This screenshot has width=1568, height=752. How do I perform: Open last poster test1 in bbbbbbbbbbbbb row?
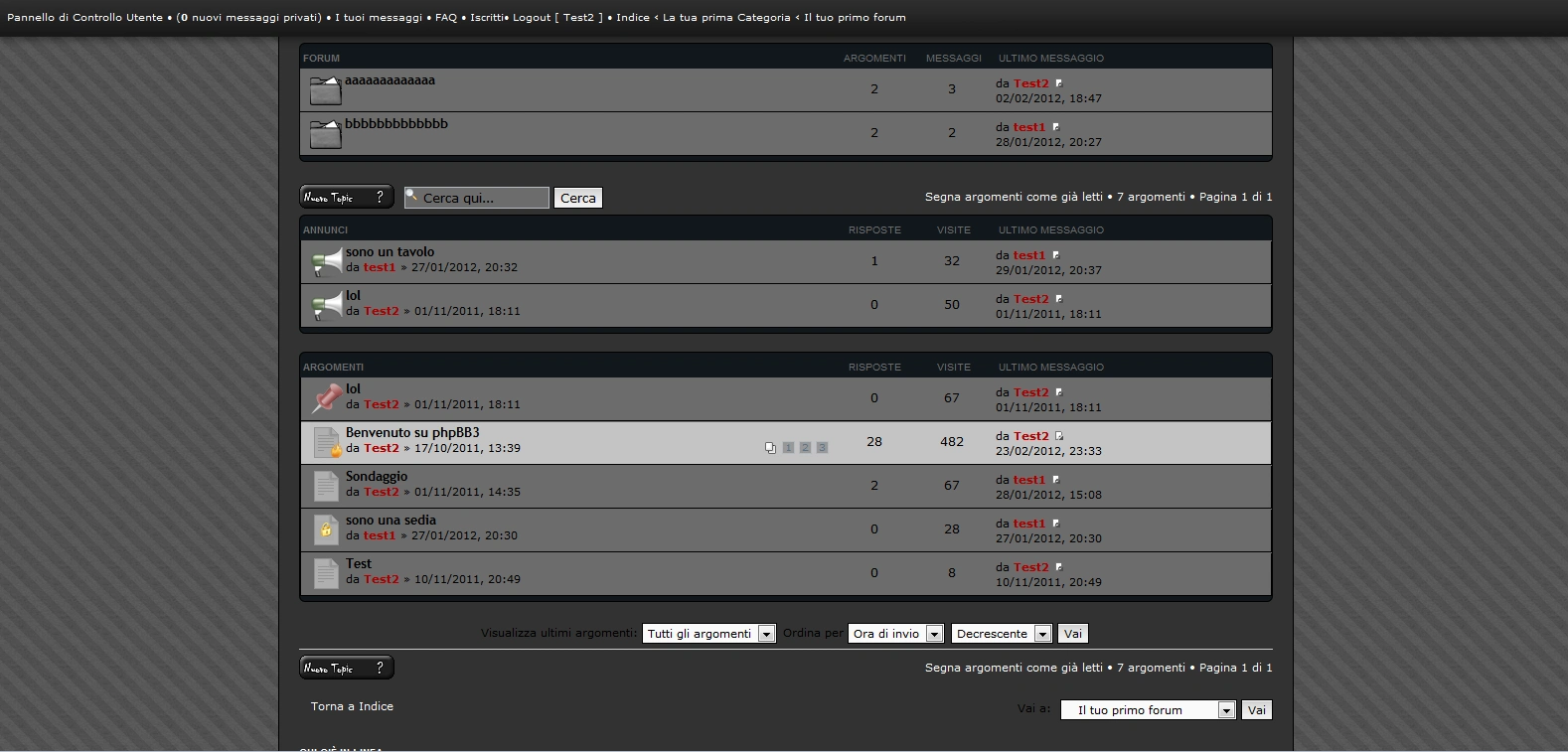[1029, 127]
